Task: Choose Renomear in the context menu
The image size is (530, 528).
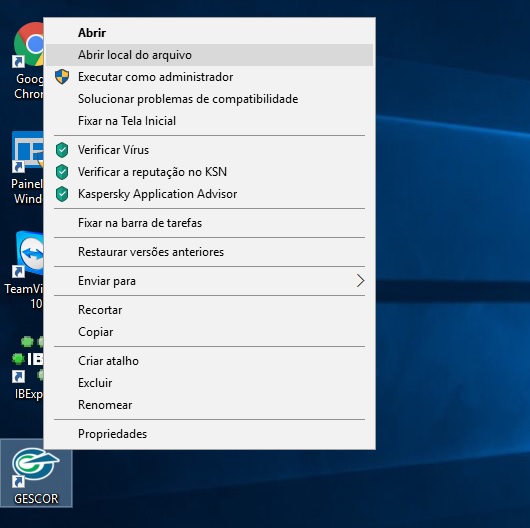Action: (209, 405)
